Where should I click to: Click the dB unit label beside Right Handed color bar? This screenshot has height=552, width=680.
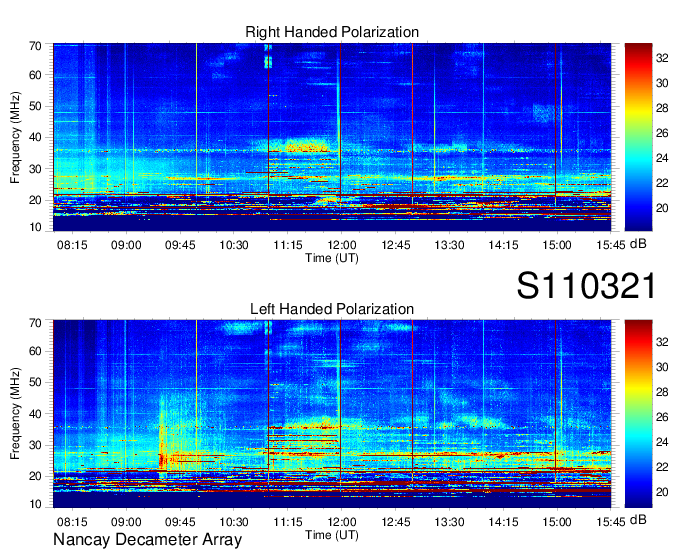pyautogui.click(x=638, y=244)
